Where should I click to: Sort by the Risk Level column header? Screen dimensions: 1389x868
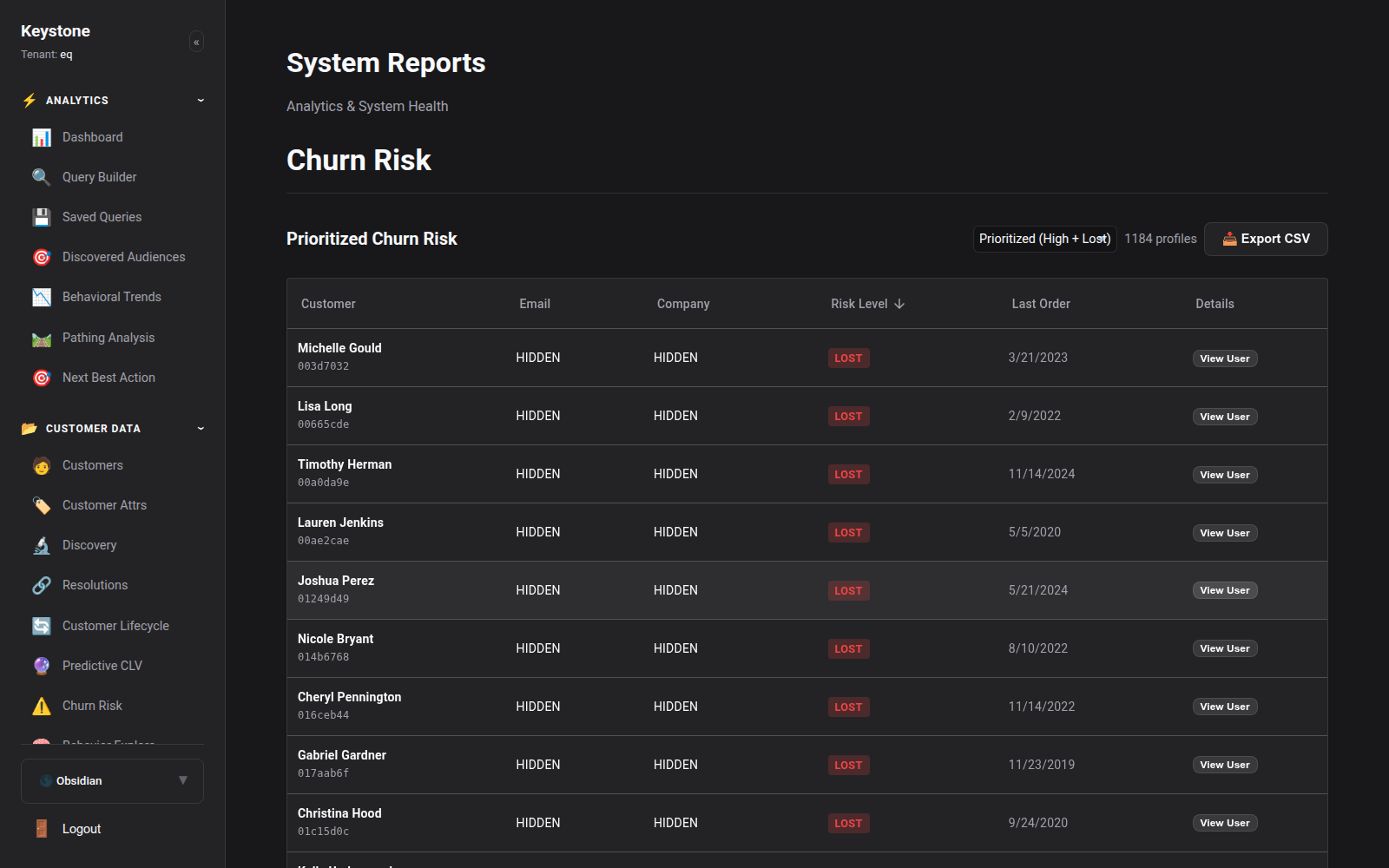867,304
